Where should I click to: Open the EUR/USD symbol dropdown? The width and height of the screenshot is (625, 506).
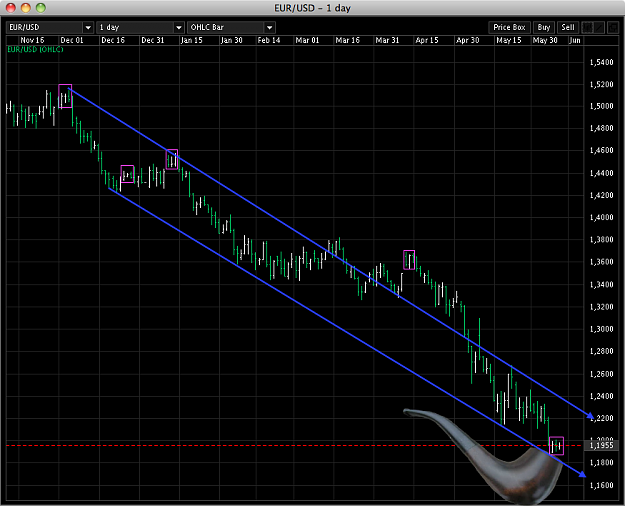[50, 27]
